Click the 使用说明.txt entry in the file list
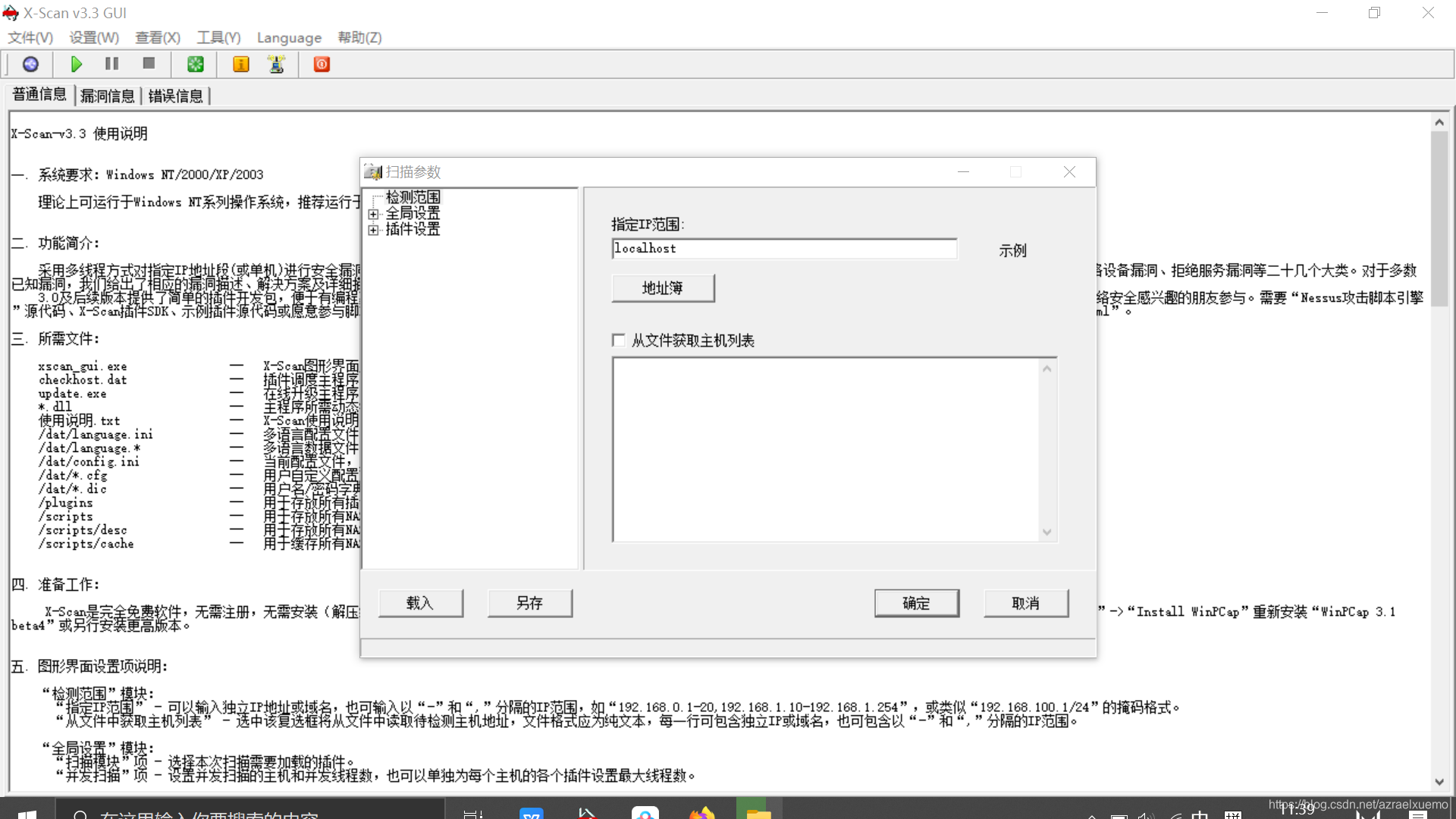The width and height of the screenshot is (1456, 819). (79, 421)
